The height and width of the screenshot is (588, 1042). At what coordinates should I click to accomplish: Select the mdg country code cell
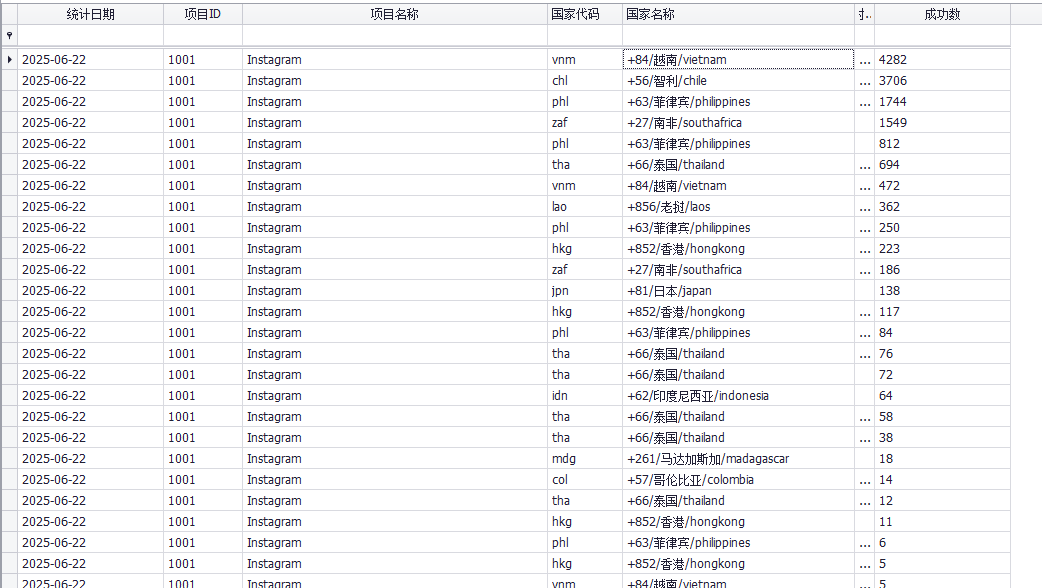coord(585,458)
